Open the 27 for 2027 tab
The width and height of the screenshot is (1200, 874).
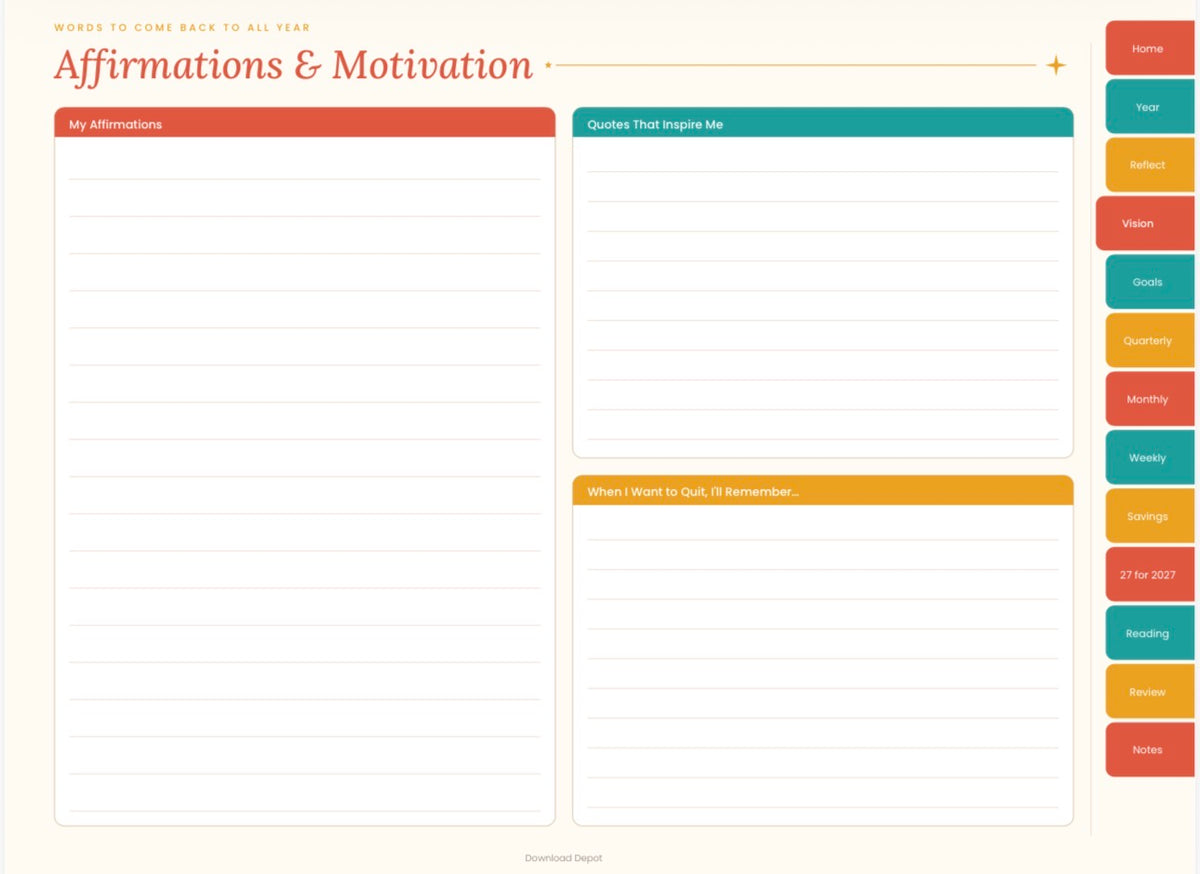(x=1149, y=574)
